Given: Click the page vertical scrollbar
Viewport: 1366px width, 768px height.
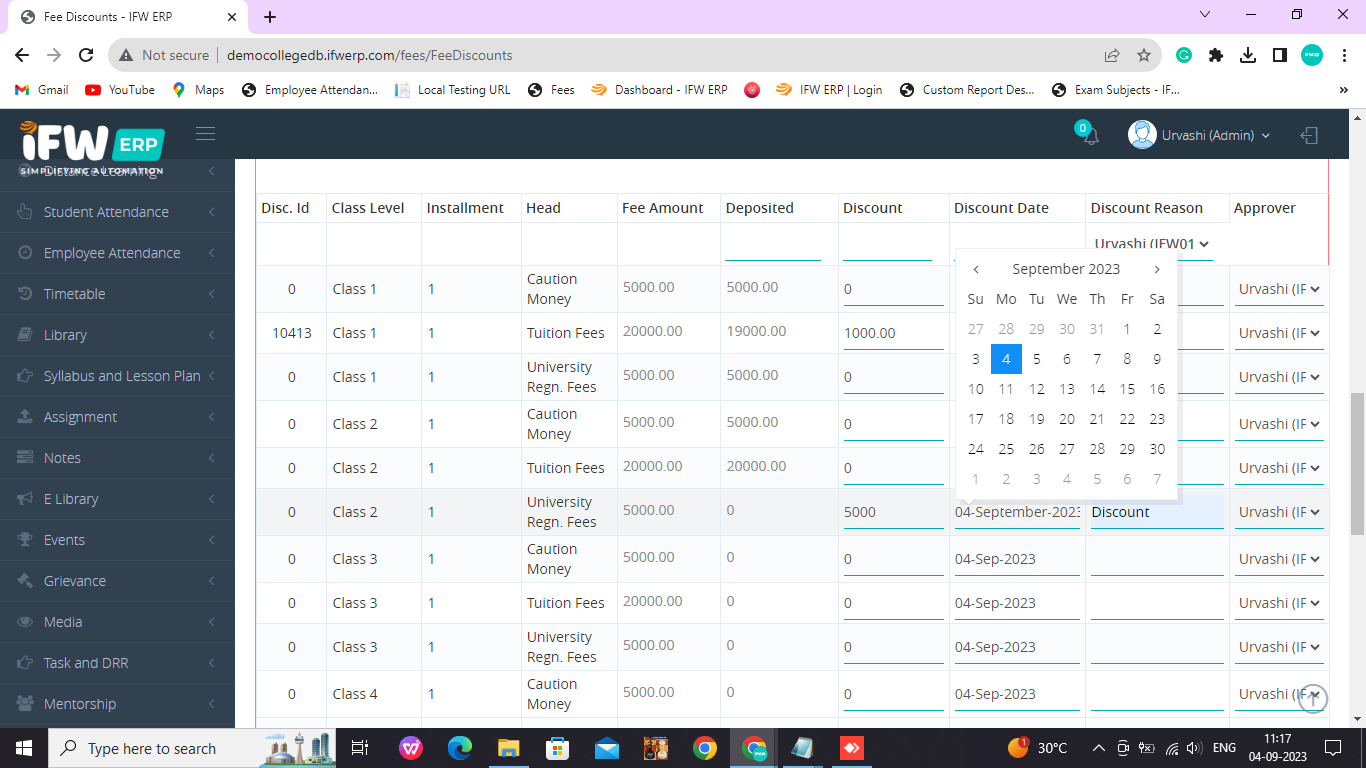Looking at the screenshot, I should [1357, 464].
